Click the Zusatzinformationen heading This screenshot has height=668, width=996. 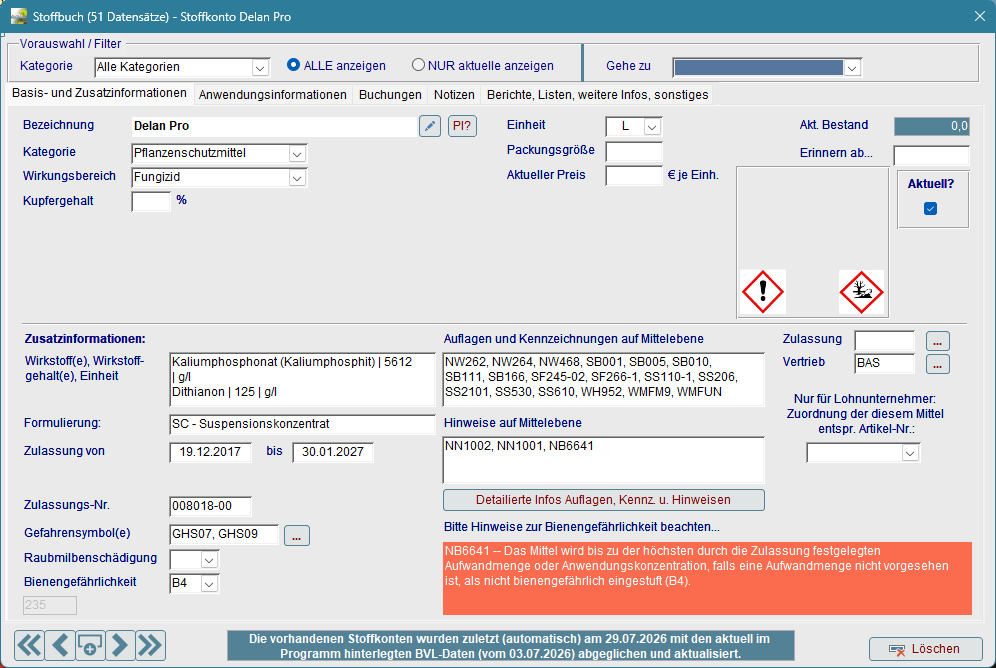(x=84, y=339)
